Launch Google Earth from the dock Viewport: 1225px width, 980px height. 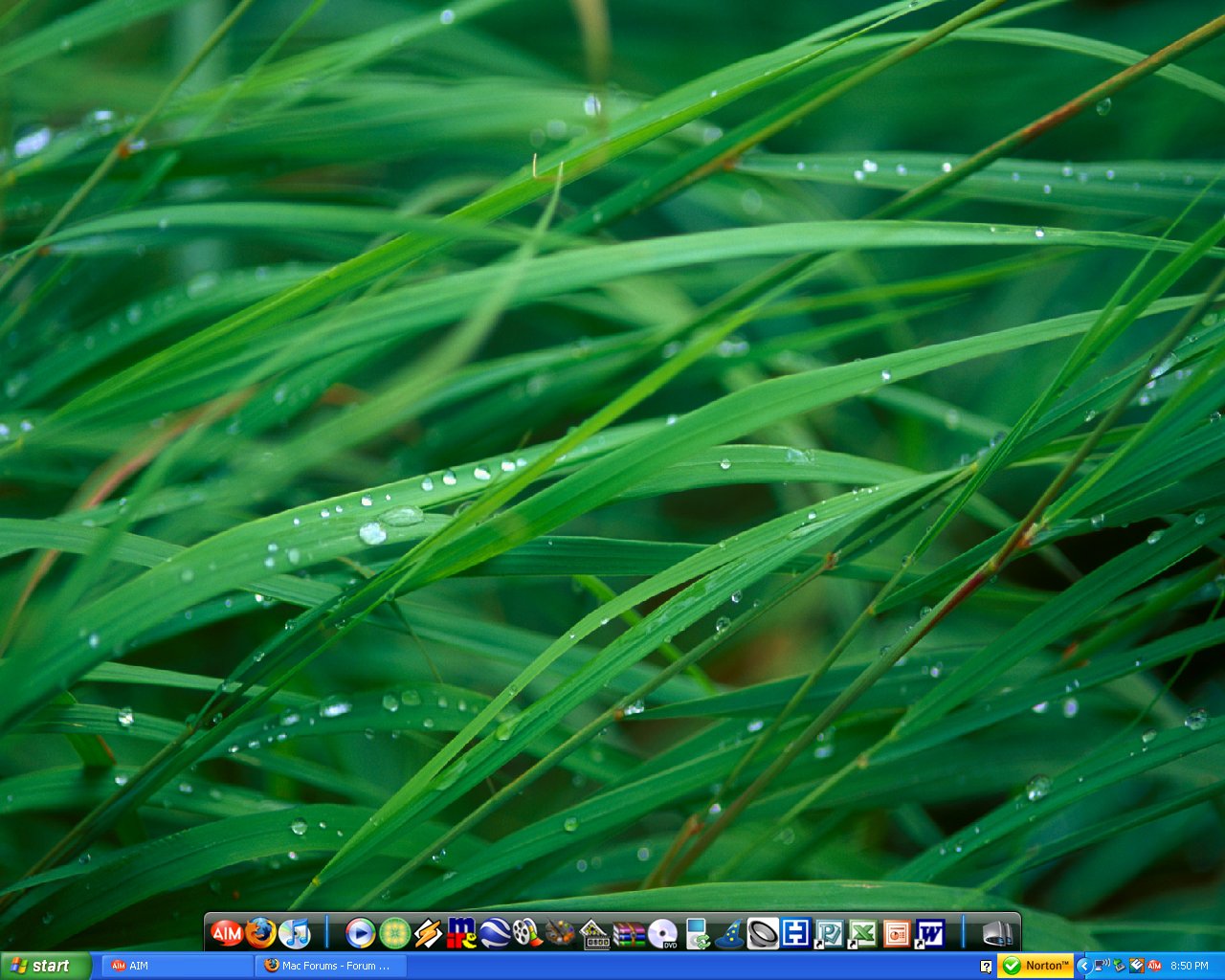click(x=495, y=932)
